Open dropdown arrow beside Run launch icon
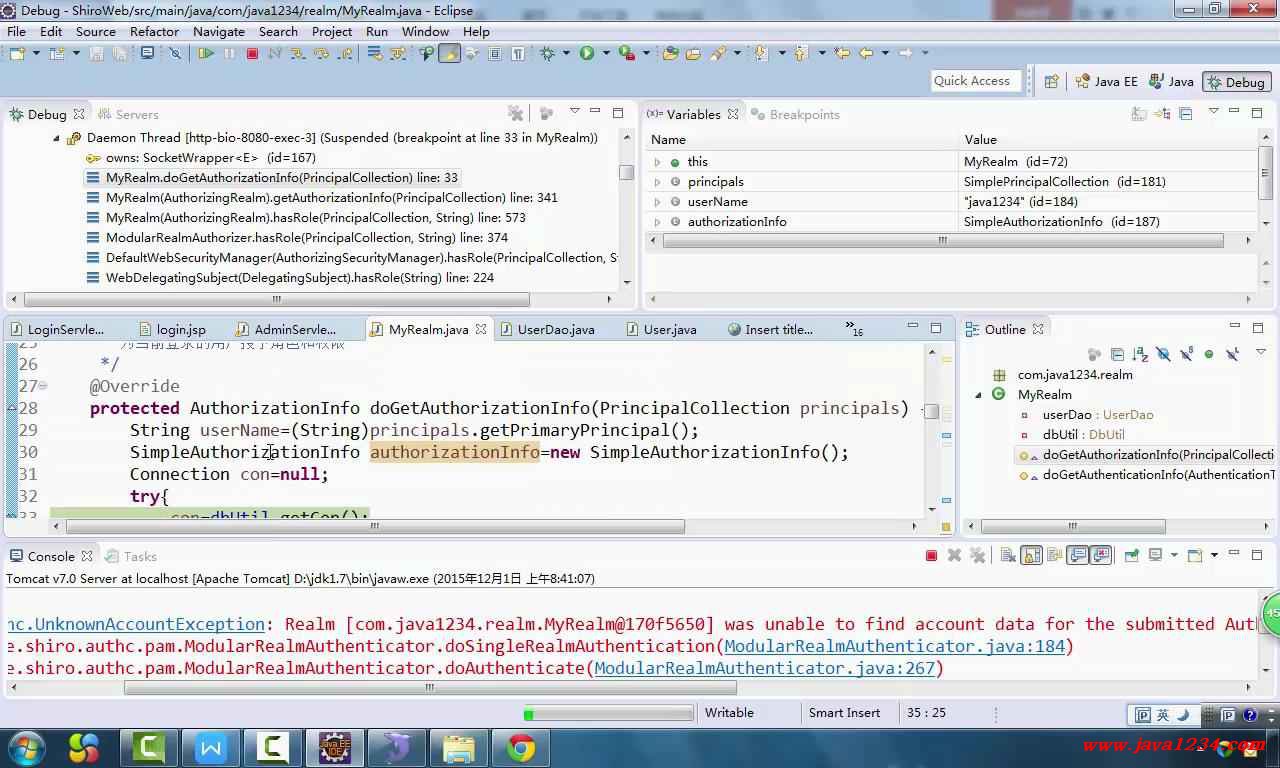The image size is (1280, 768). pos(606,53)
